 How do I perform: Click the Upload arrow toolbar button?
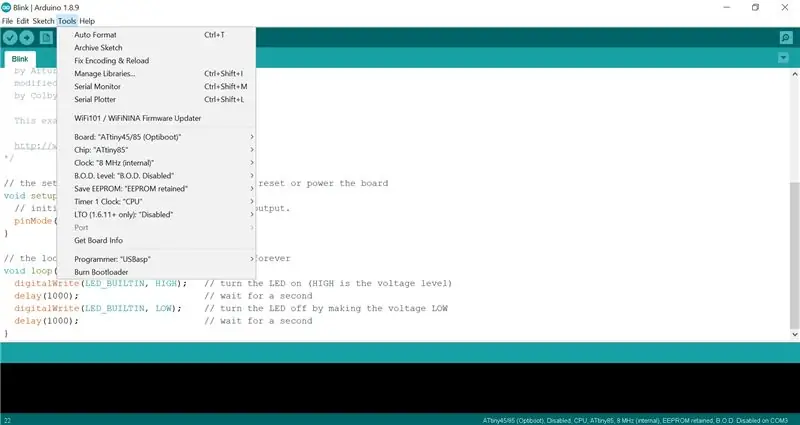tap(27, 38)
